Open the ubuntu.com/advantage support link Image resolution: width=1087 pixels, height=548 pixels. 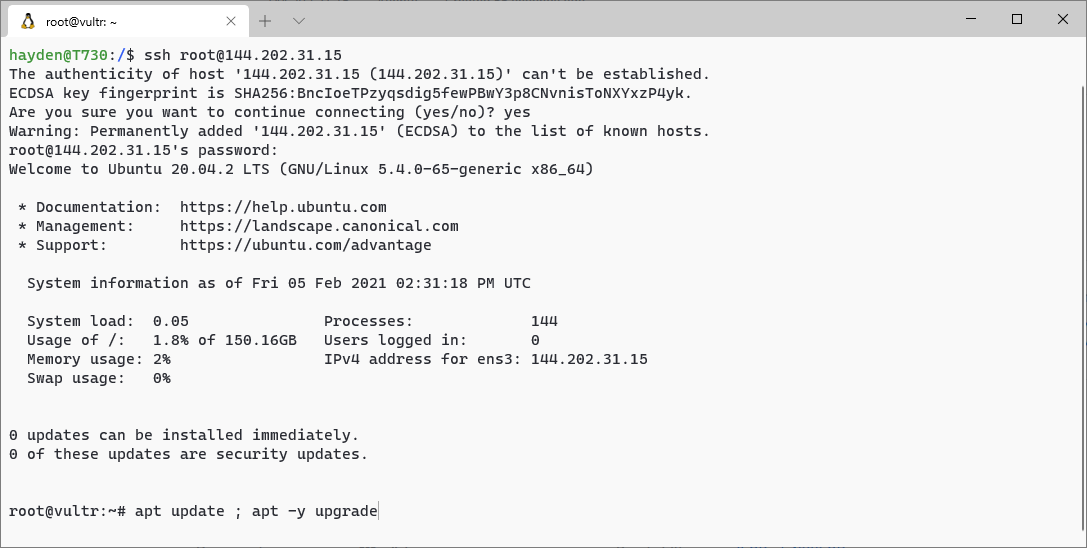tap(305, 246)
